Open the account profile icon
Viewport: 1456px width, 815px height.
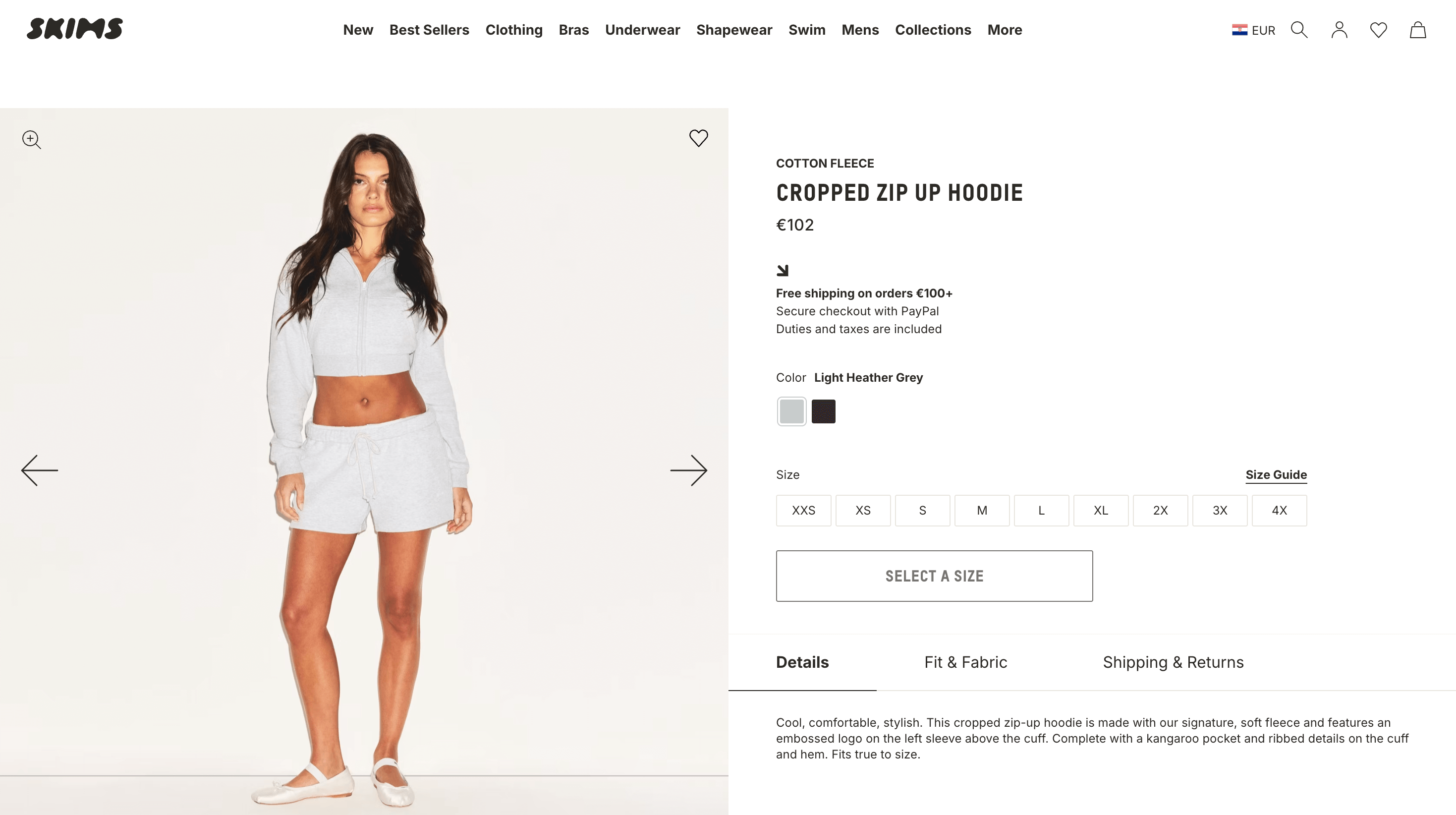pyautogui.click(x=1339, y=30)
